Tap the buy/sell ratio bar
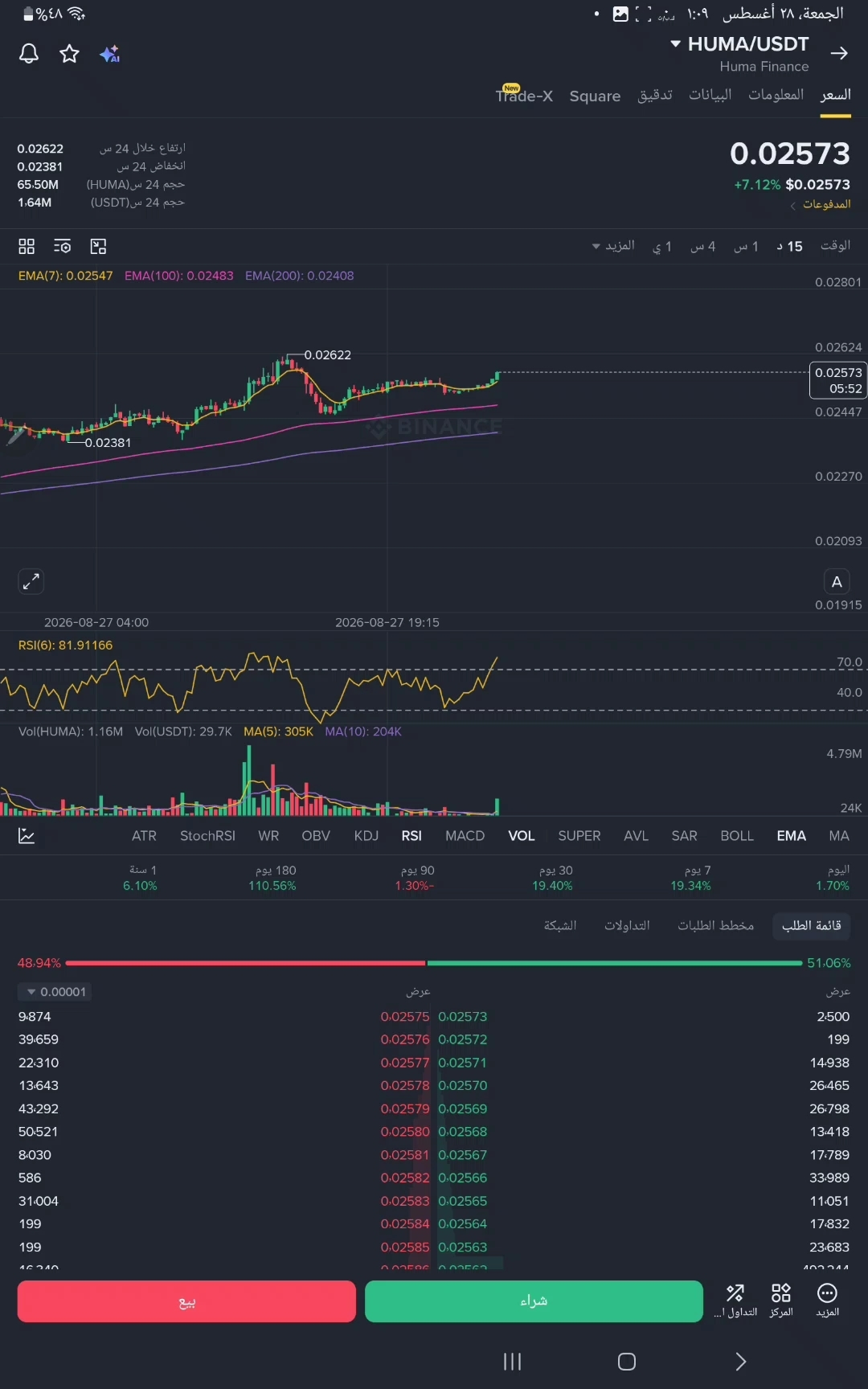The height and width of the screenshot is (1389, 868). pyautogui.click(x=434, y=963)
